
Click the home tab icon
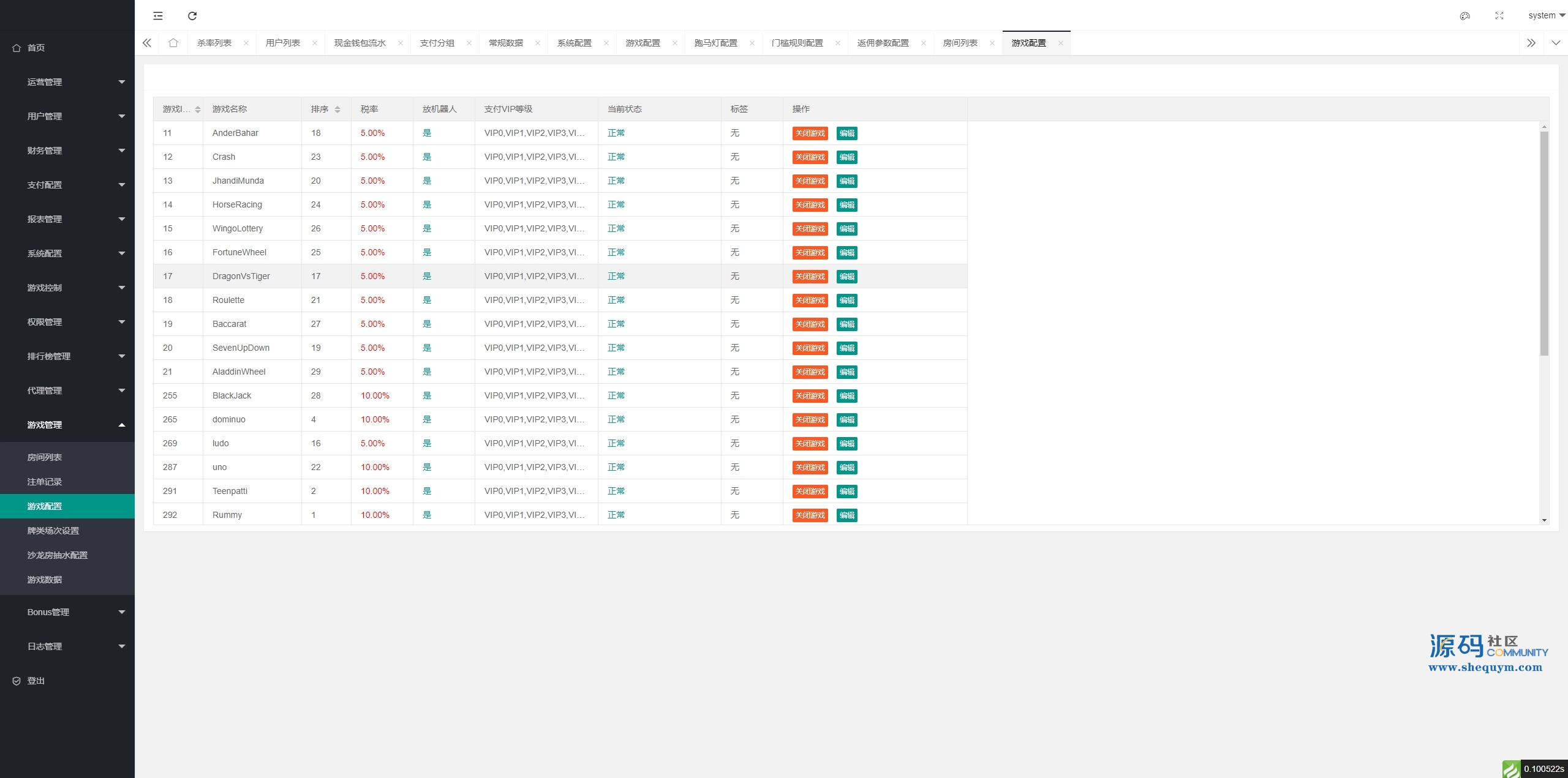pyautogui.click(x=173, y=43)
